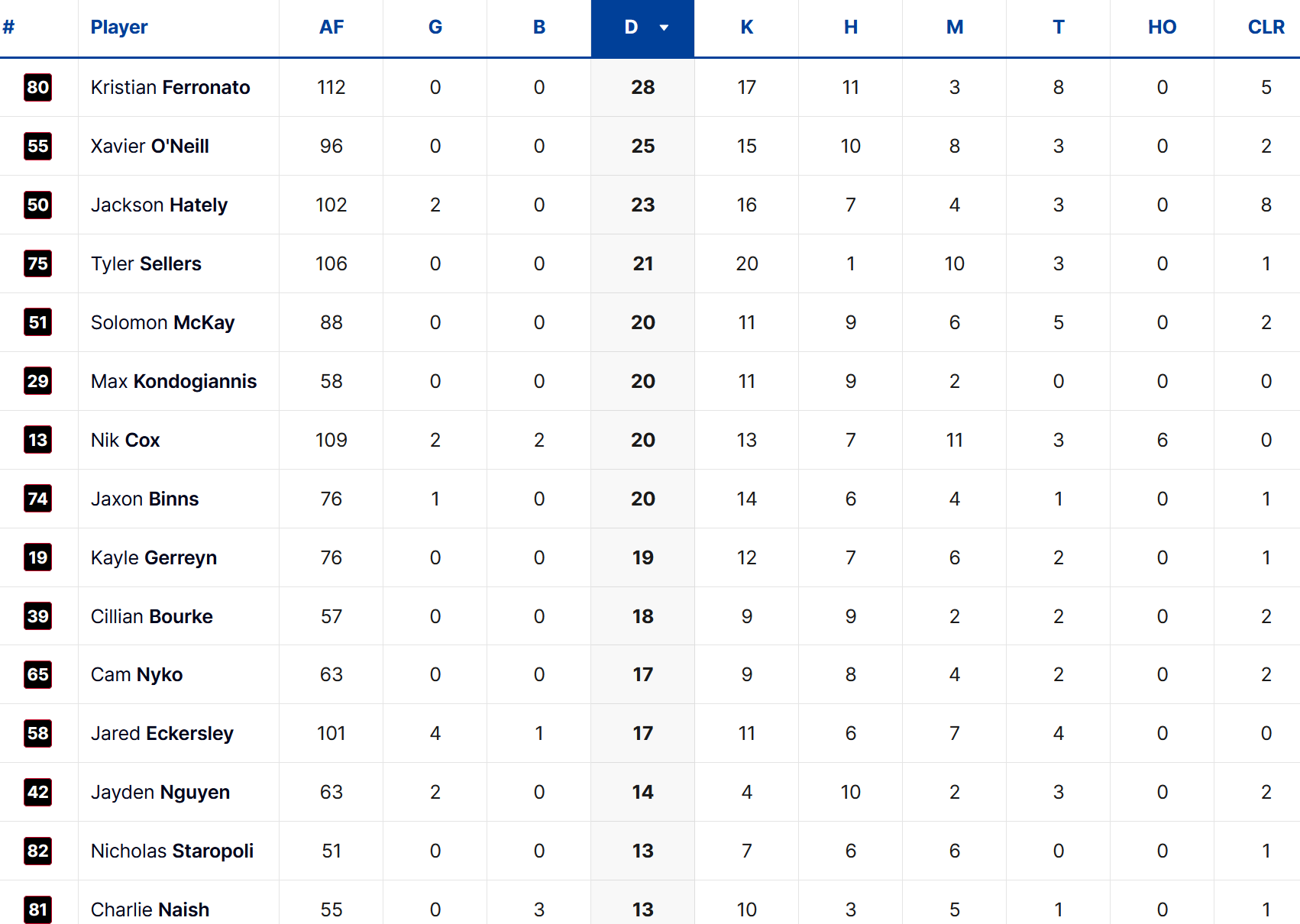Sort by the HO column header
This screenshot has height=924, width=1300.
[1162, 27]
